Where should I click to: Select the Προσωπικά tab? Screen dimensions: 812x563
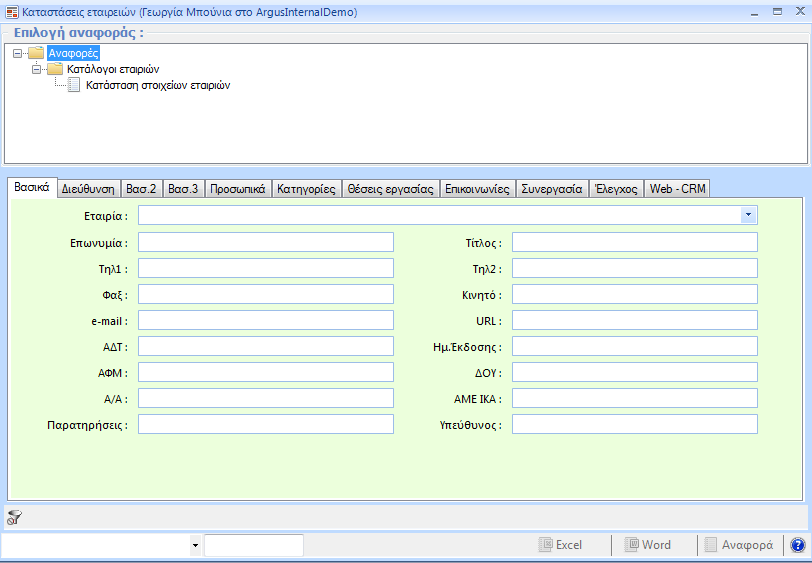point(237,188)
